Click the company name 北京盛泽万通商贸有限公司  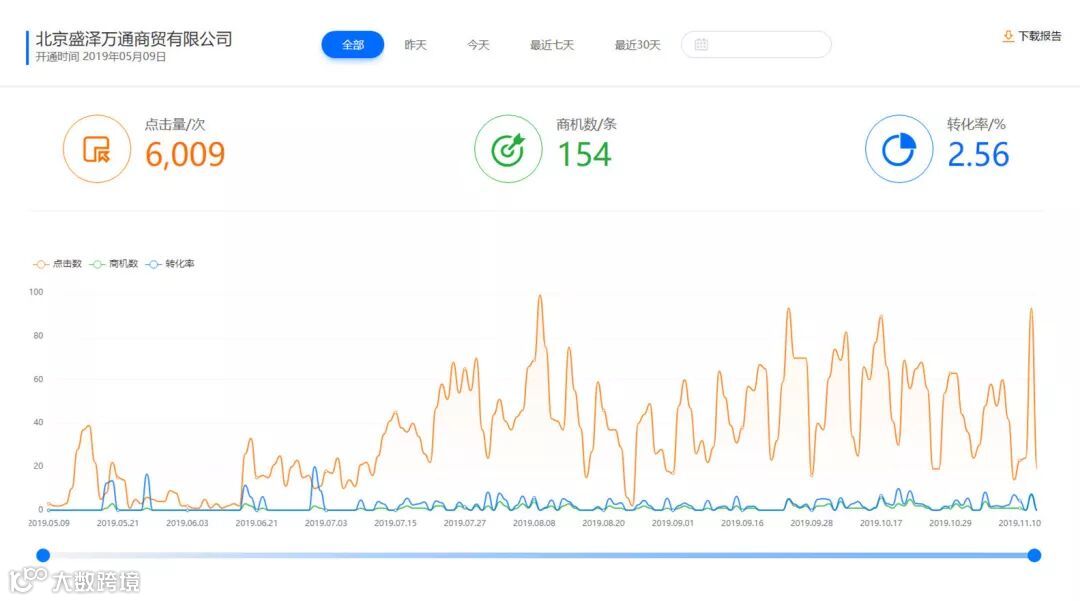pyautogui.click(x=134, y=39)
